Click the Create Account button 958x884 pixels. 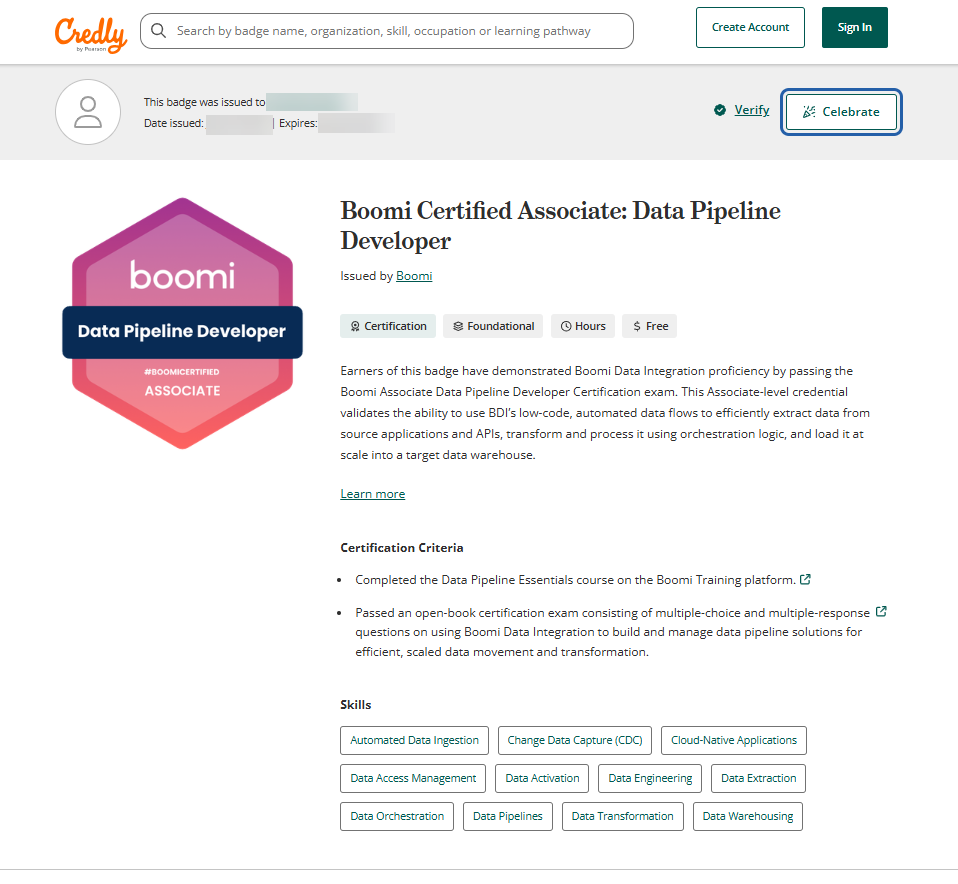(750, 27)
